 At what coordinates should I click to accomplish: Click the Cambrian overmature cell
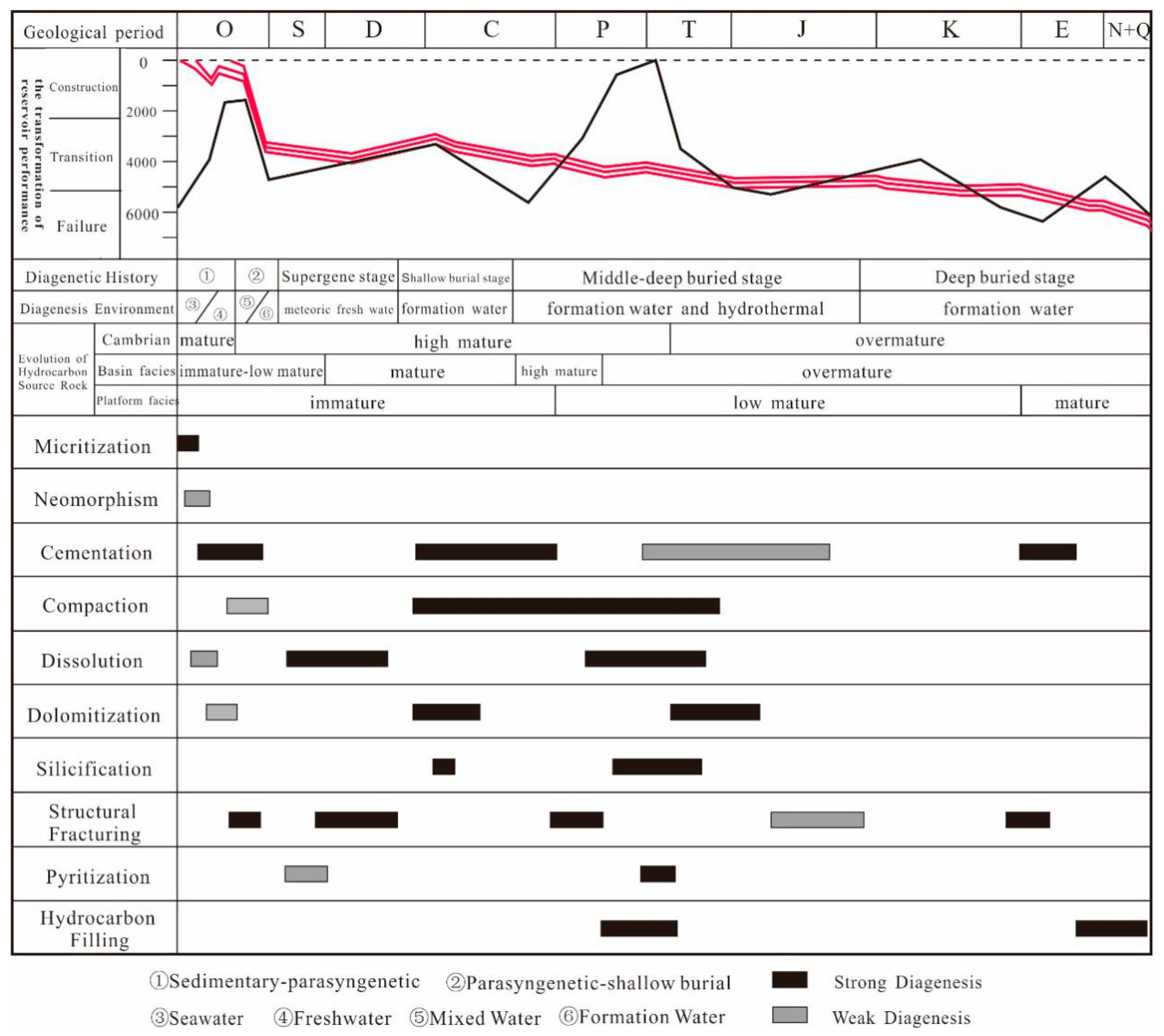tap(900, 340)
